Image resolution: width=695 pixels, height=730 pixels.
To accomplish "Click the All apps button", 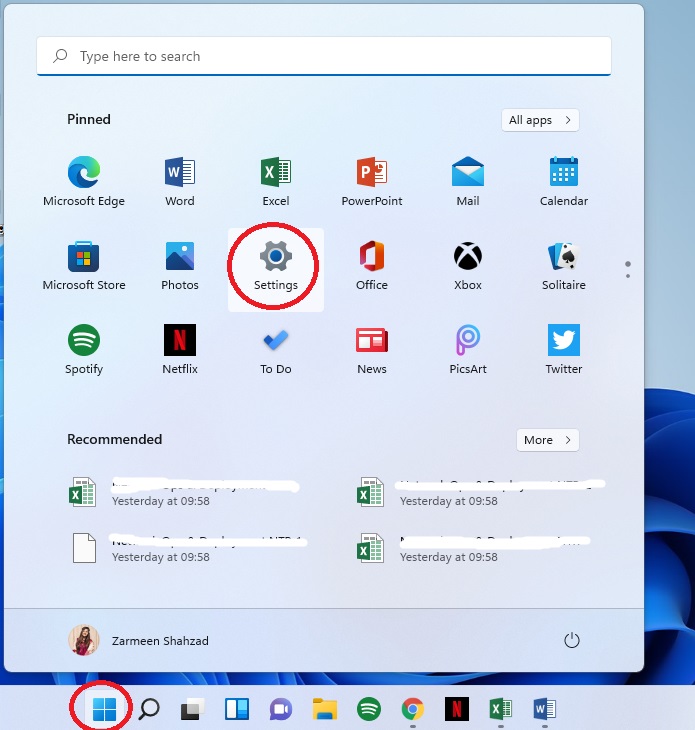I will (x=540, y=120).
